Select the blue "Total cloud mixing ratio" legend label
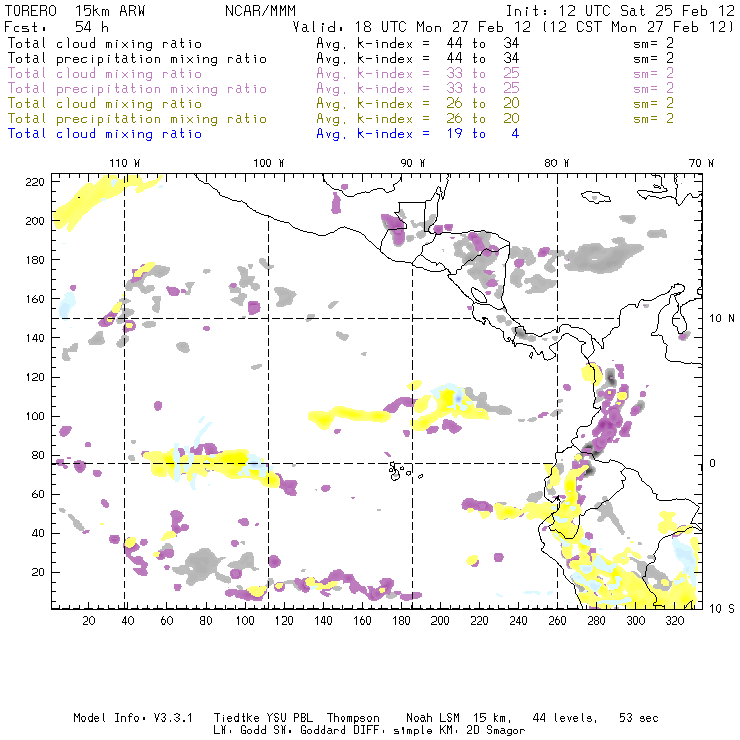Screen dimensions: 740x740 coord(105,134)
